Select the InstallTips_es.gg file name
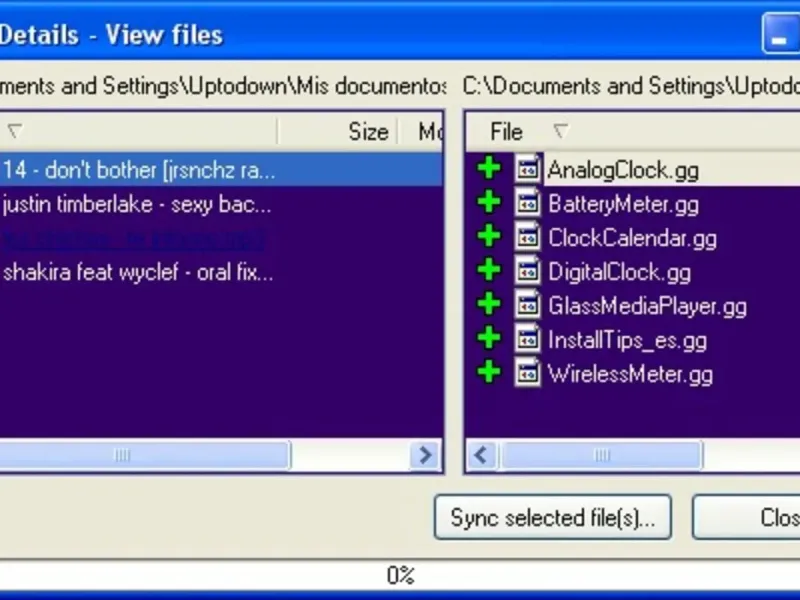Viewport: 800px width, 600px height. (x=628, y=340)
